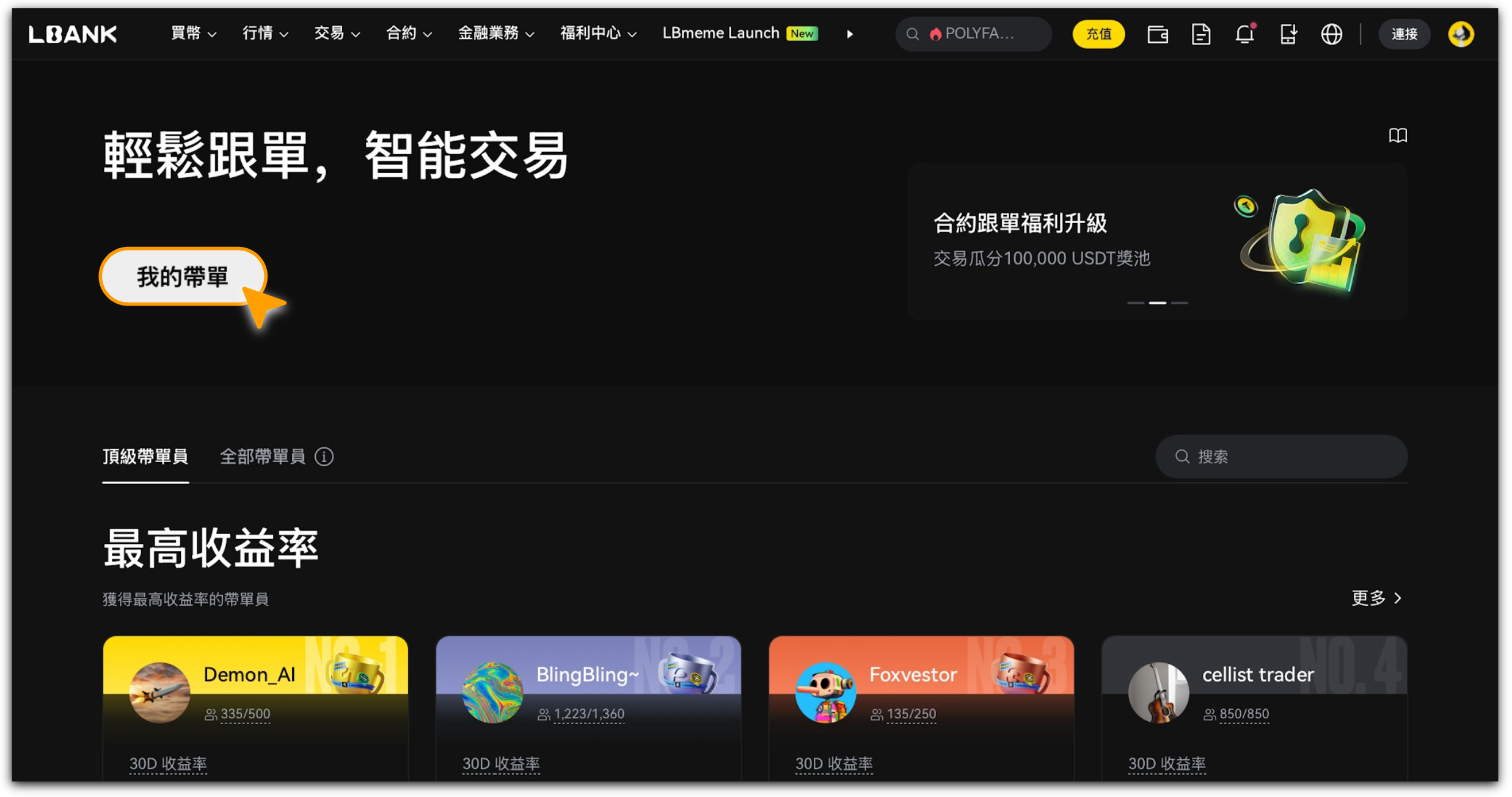1512x797 pixels.
Task: Open Demon_AI trader avatar
Action: click(160, 692)
